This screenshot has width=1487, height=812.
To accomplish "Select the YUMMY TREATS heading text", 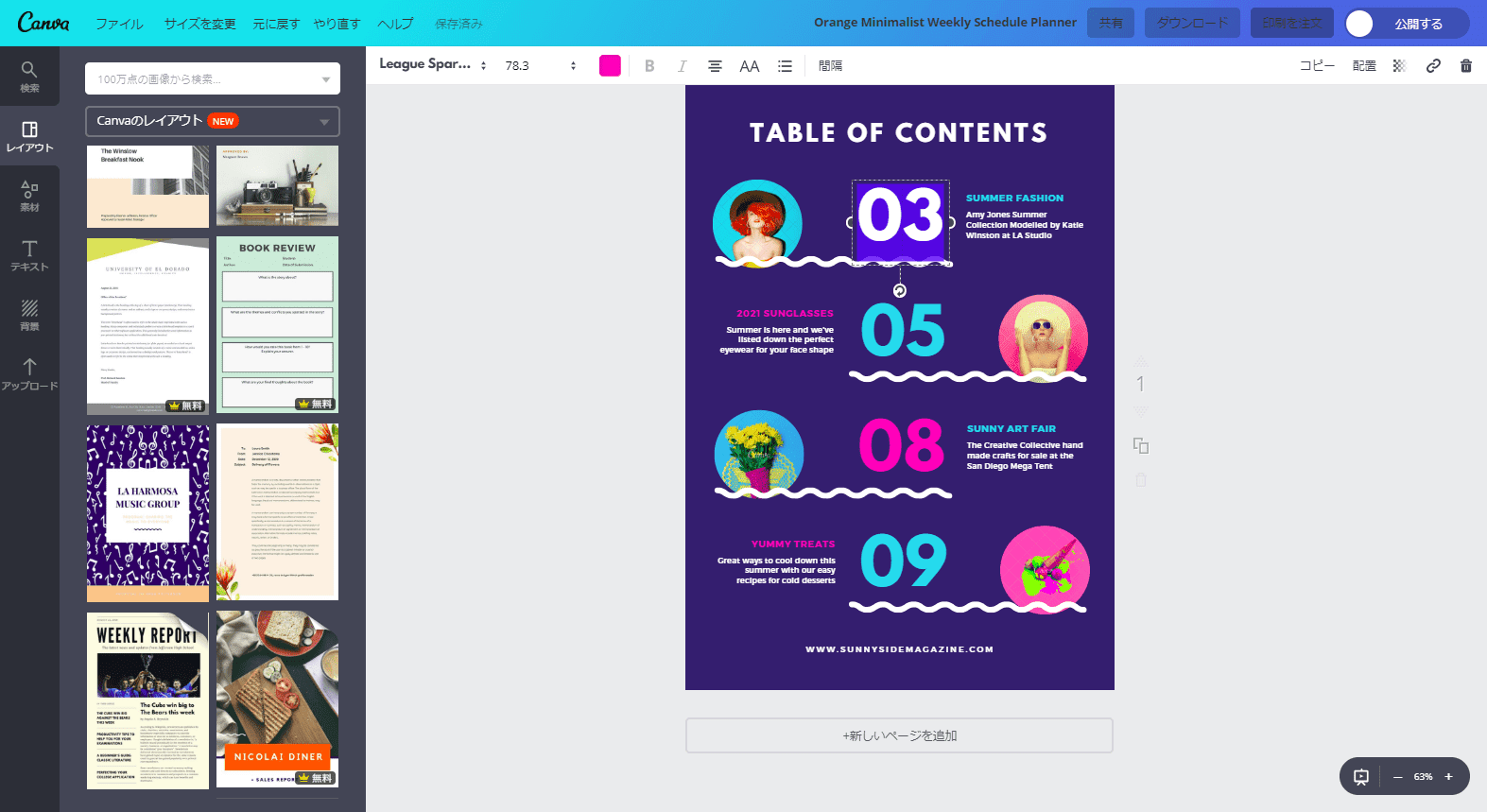I will pos(793,544).
